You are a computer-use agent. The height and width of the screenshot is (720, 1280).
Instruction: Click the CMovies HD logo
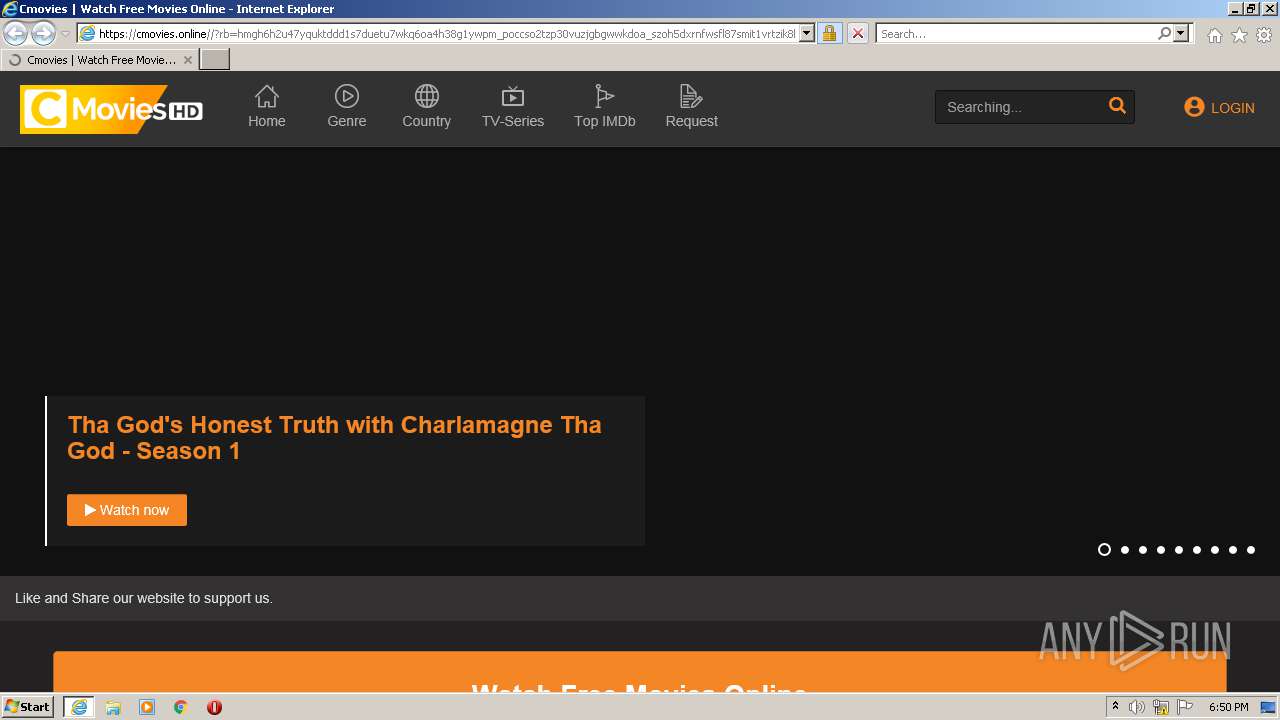pos(111,109)
